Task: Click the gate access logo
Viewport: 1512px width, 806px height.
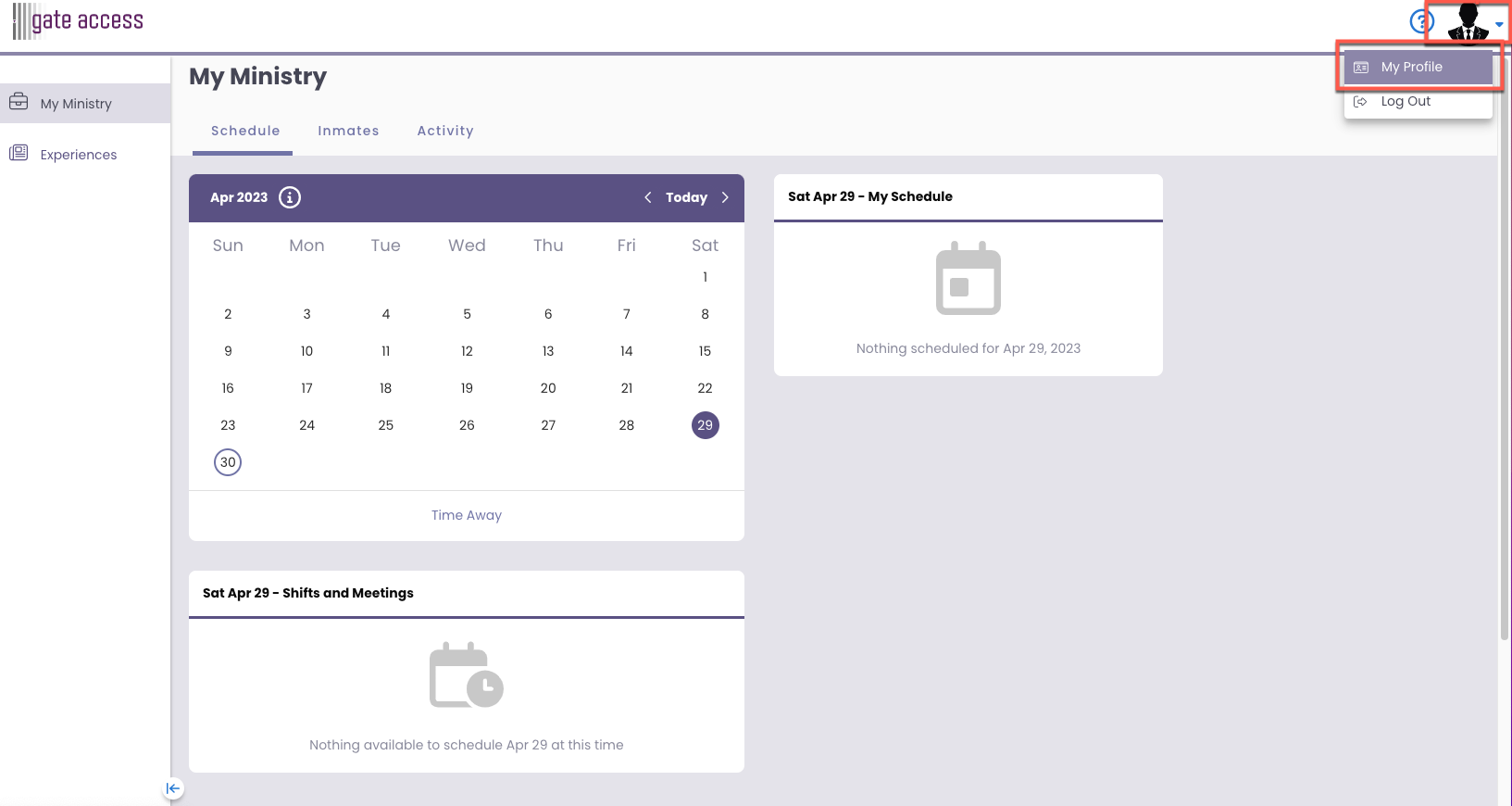Action: (78, 21)
